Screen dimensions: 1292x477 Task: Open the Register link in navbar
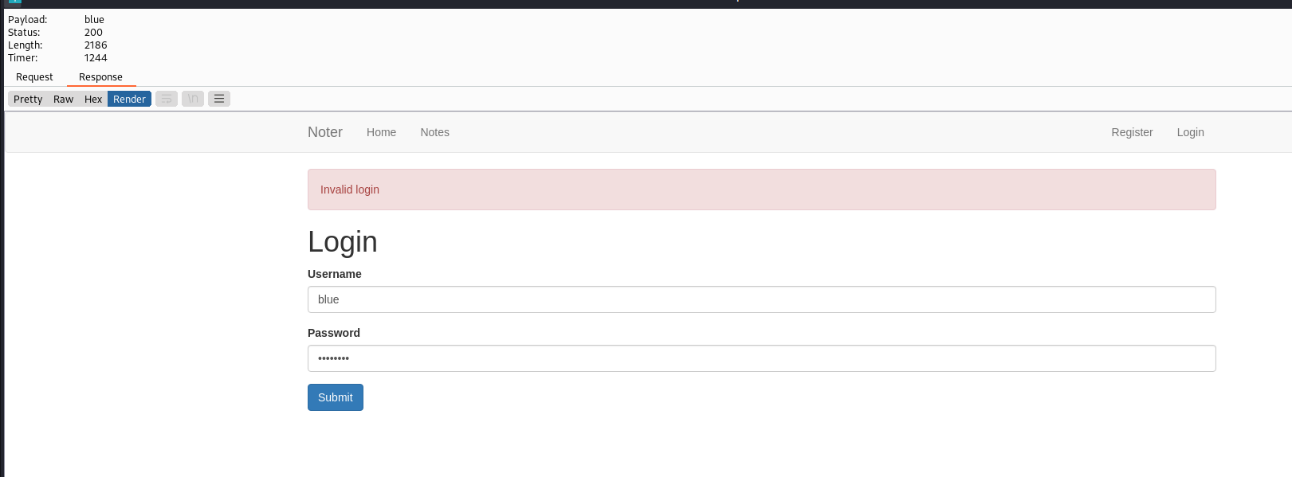pyautogui.click(x=1132, y=132)
